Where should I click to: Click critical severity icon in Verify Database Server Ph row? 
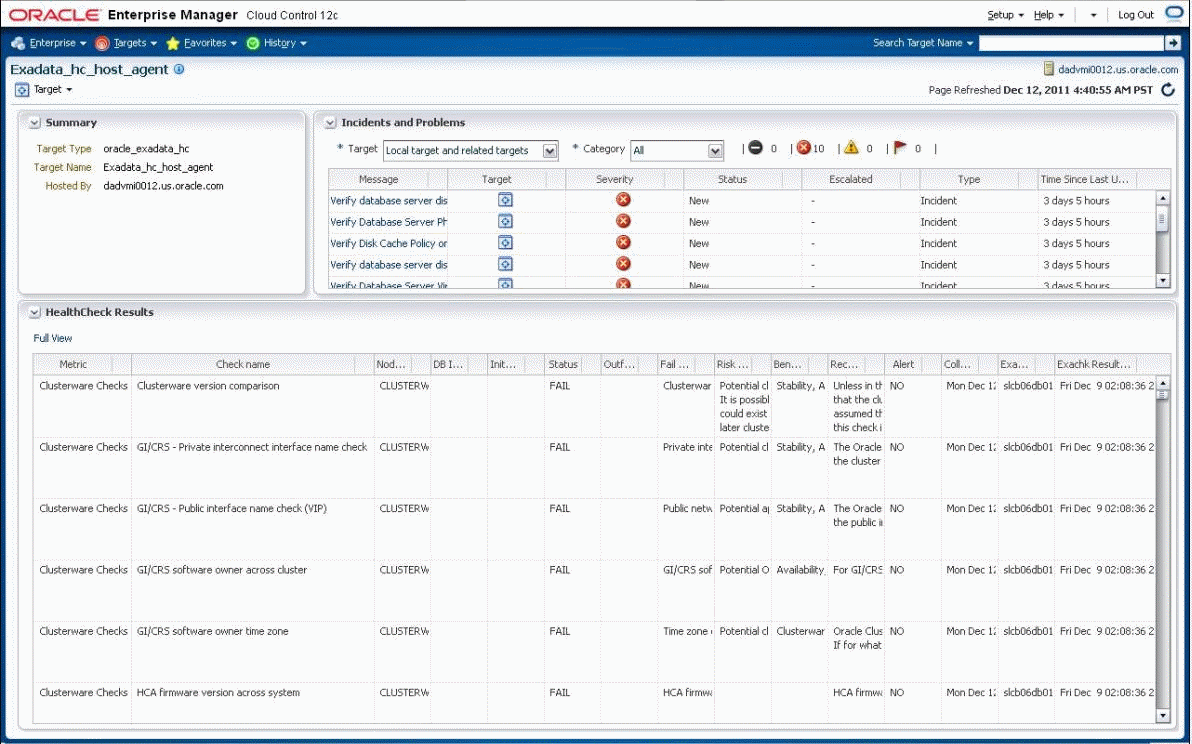[623, 221]
